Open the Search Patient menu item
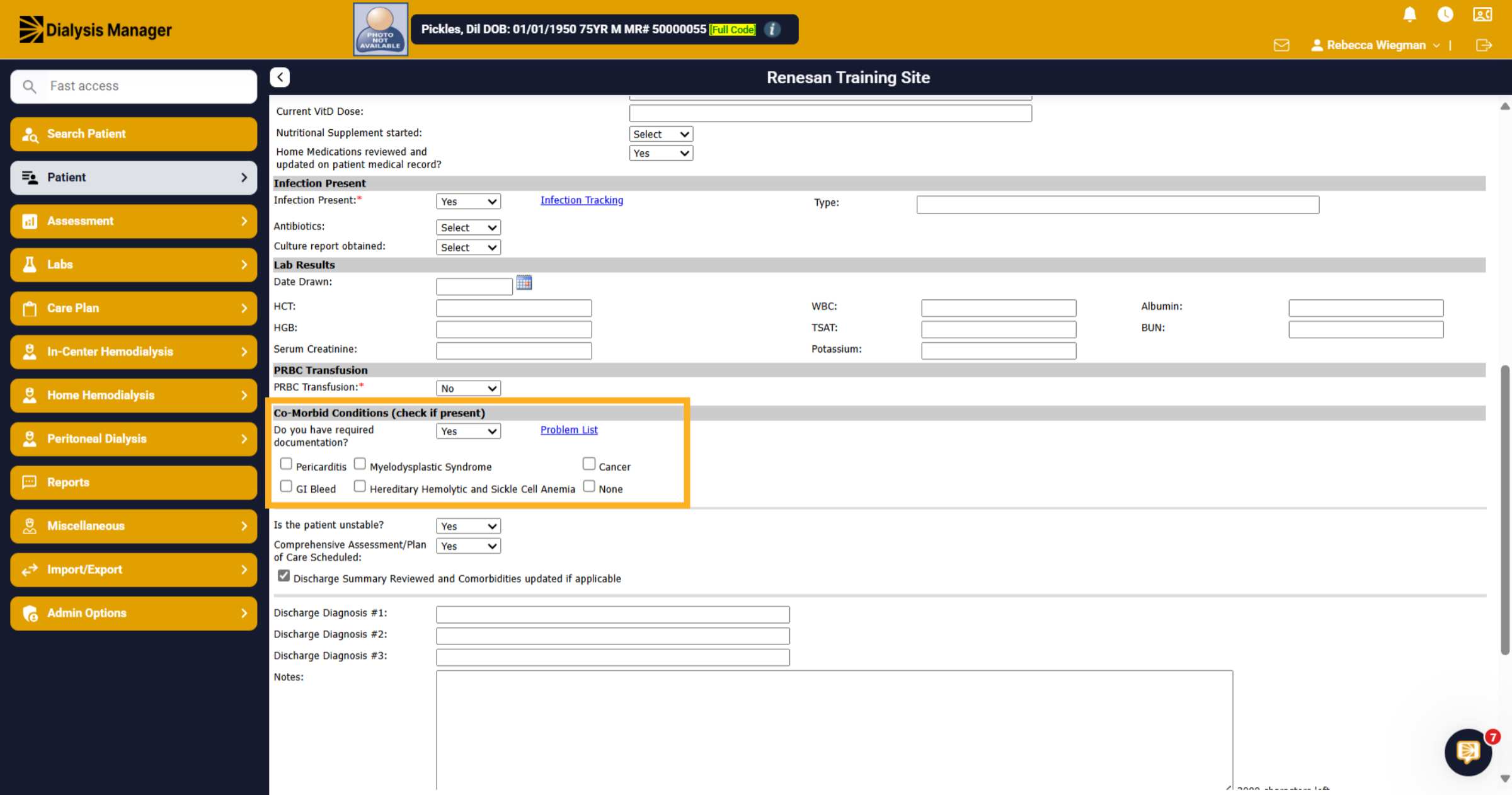This screenshot has width=1512, height=795. click(x=134, y=134)
